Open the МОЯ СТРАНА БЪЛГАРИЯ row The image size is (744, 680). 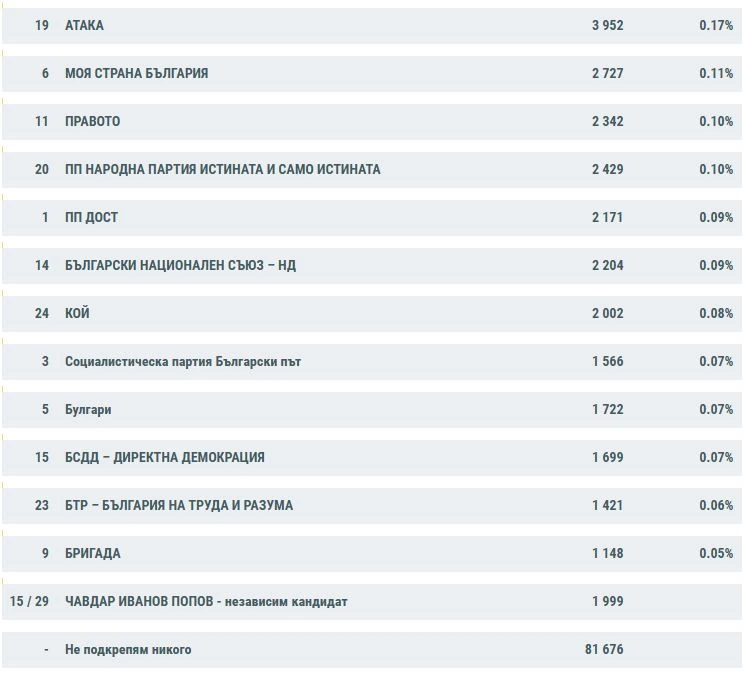372,74
